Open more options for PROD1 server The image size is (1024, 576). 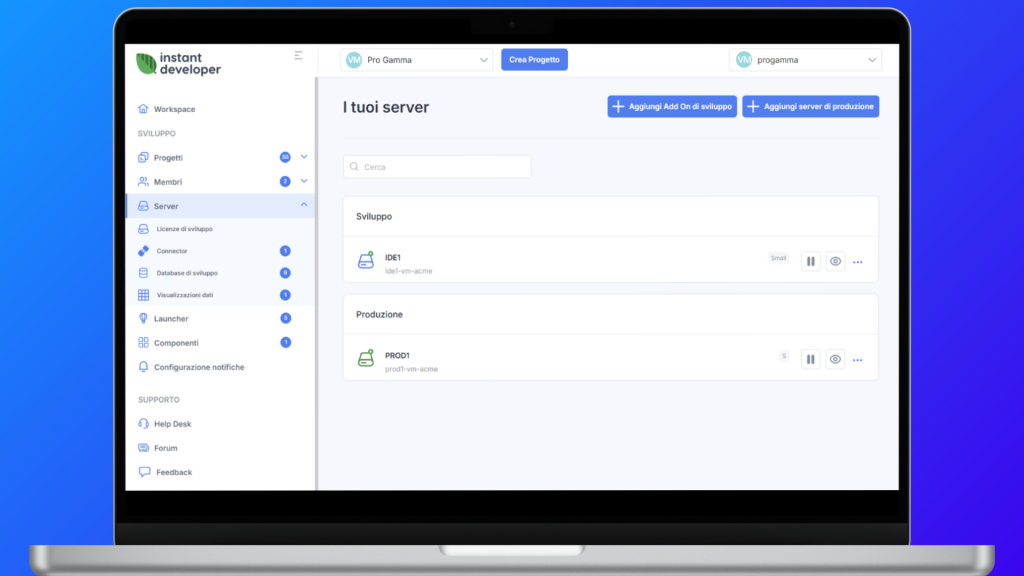[858, 359]
